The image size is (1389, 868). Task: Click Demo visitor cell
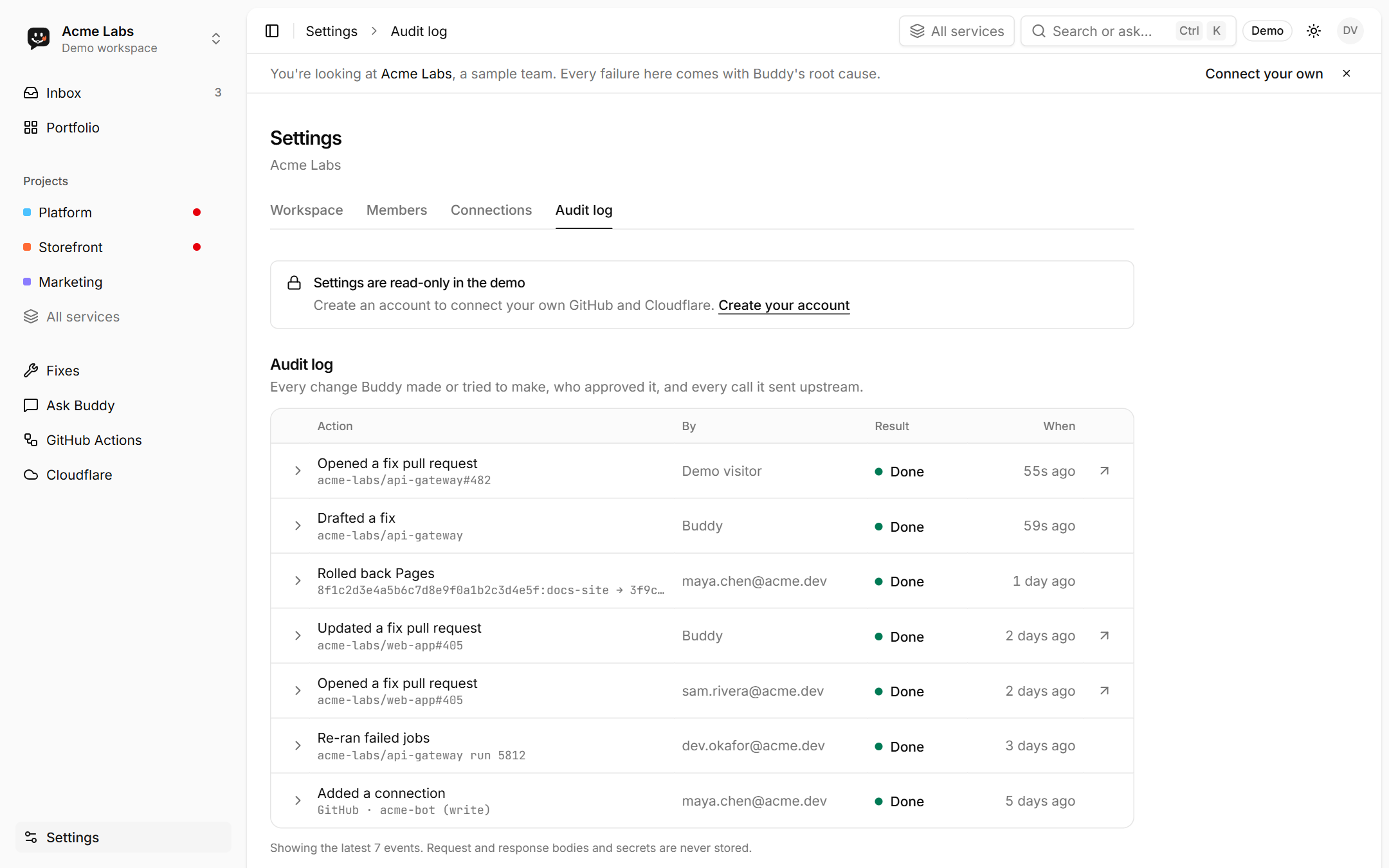[x=722, y=471]
